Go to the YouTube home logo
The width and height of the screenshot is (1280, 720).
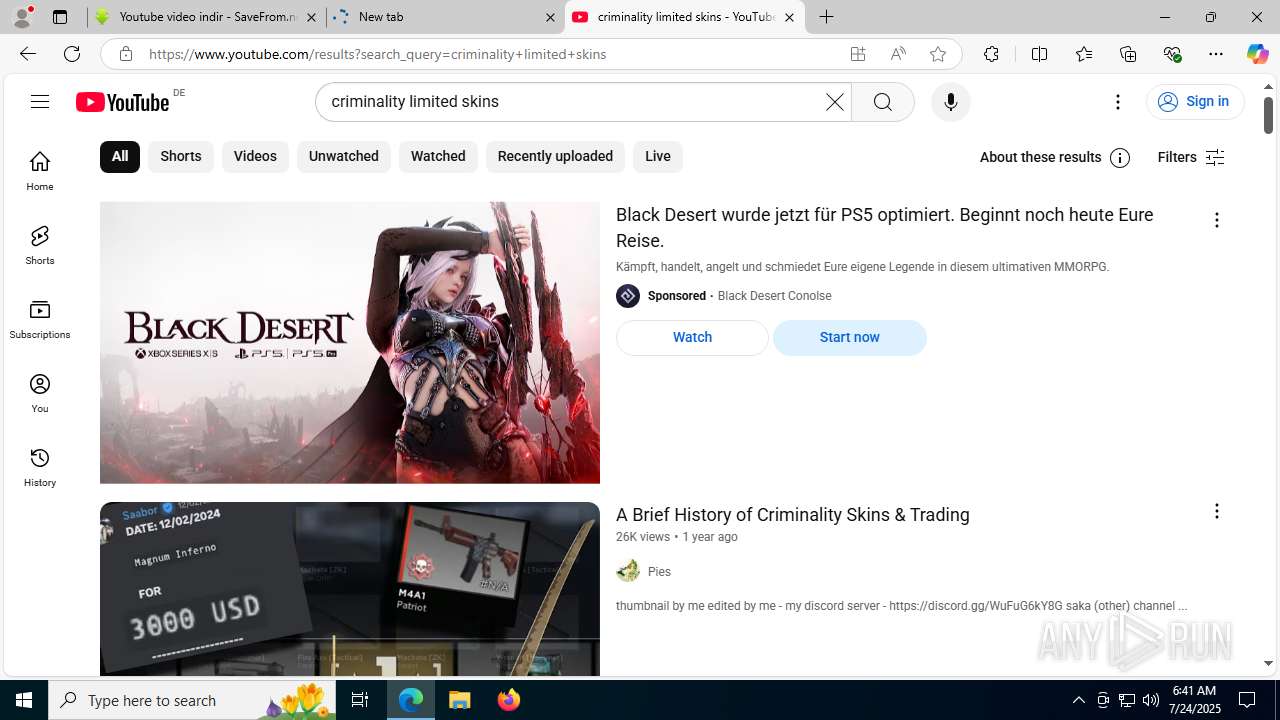click(x=123, y=102)
